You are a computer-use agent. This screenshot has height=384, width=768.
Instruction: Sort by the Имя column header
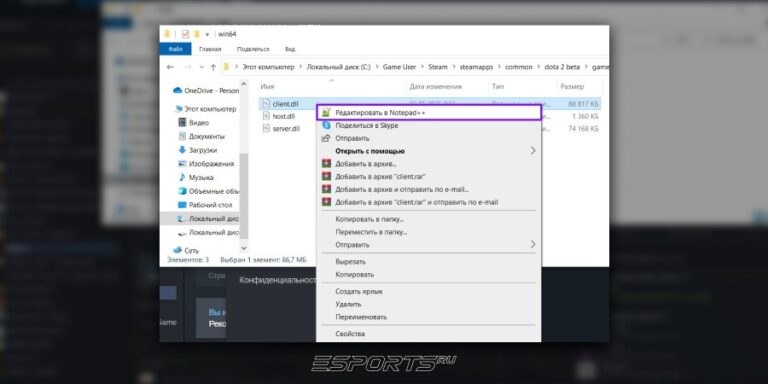(267, 87)
